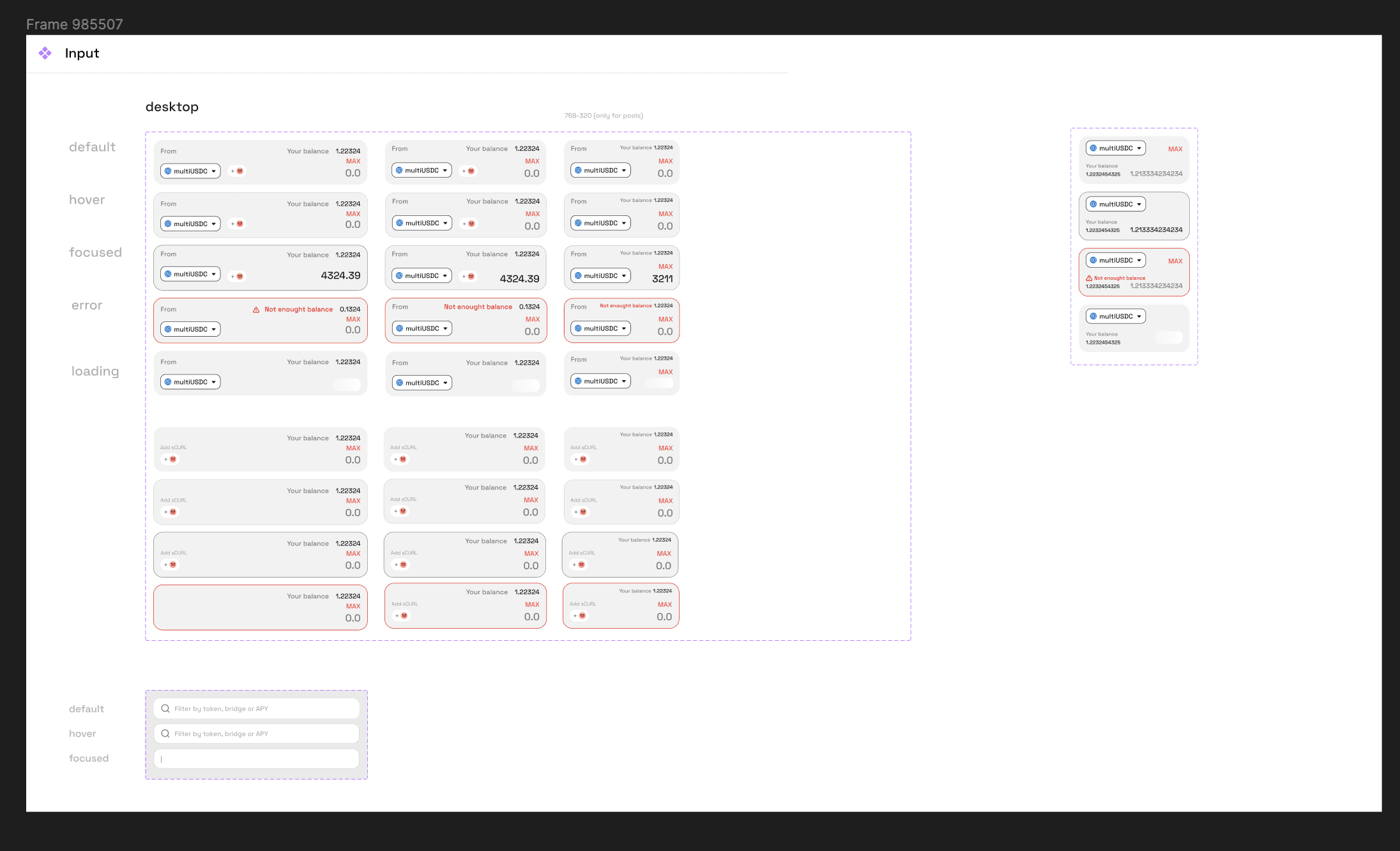Click the focused filter input with cursor
Screen dimensions: 1400x851
[x=256, y=759]
